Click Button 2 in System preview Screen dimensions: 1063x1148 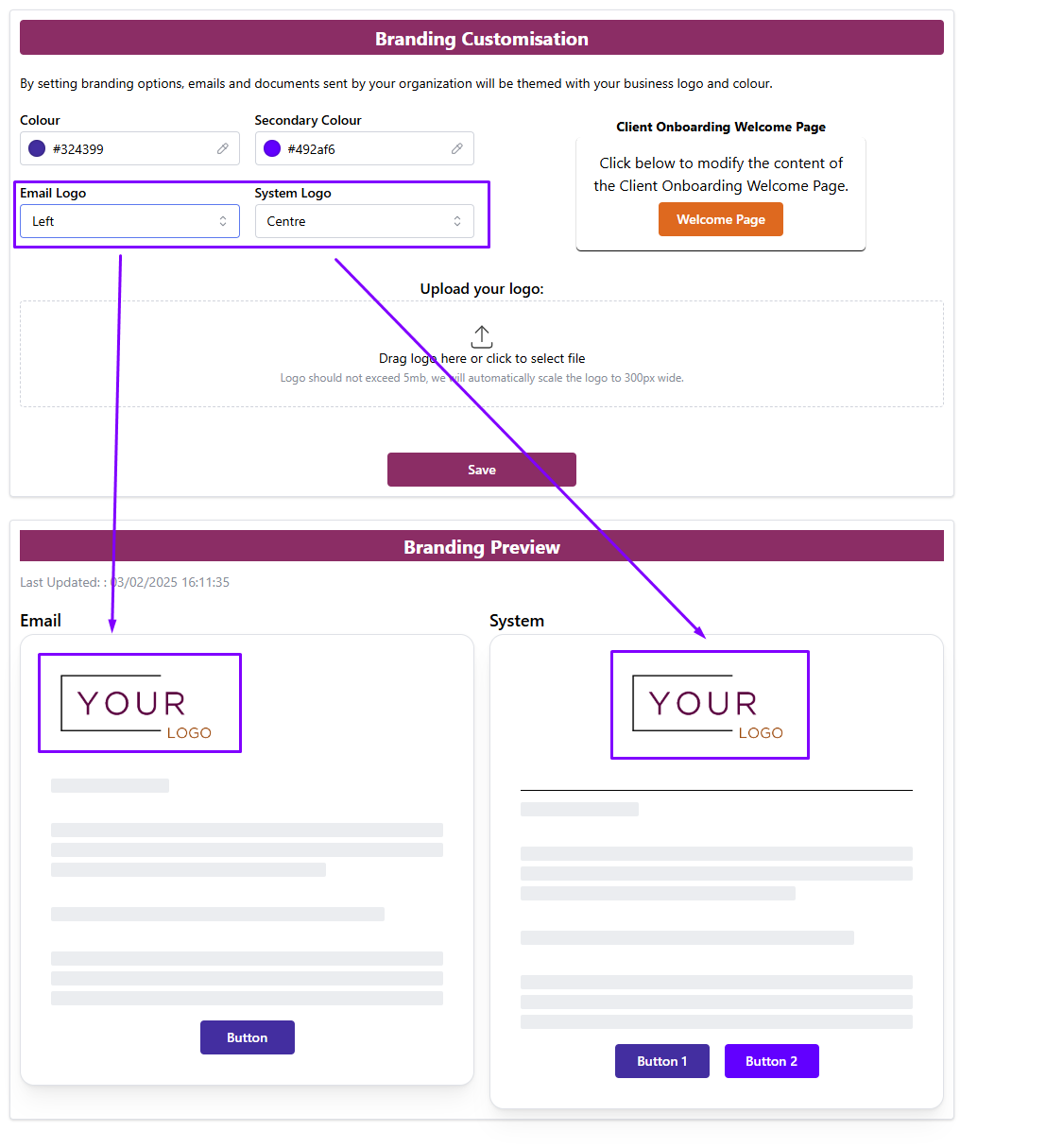pos(772,1061)
